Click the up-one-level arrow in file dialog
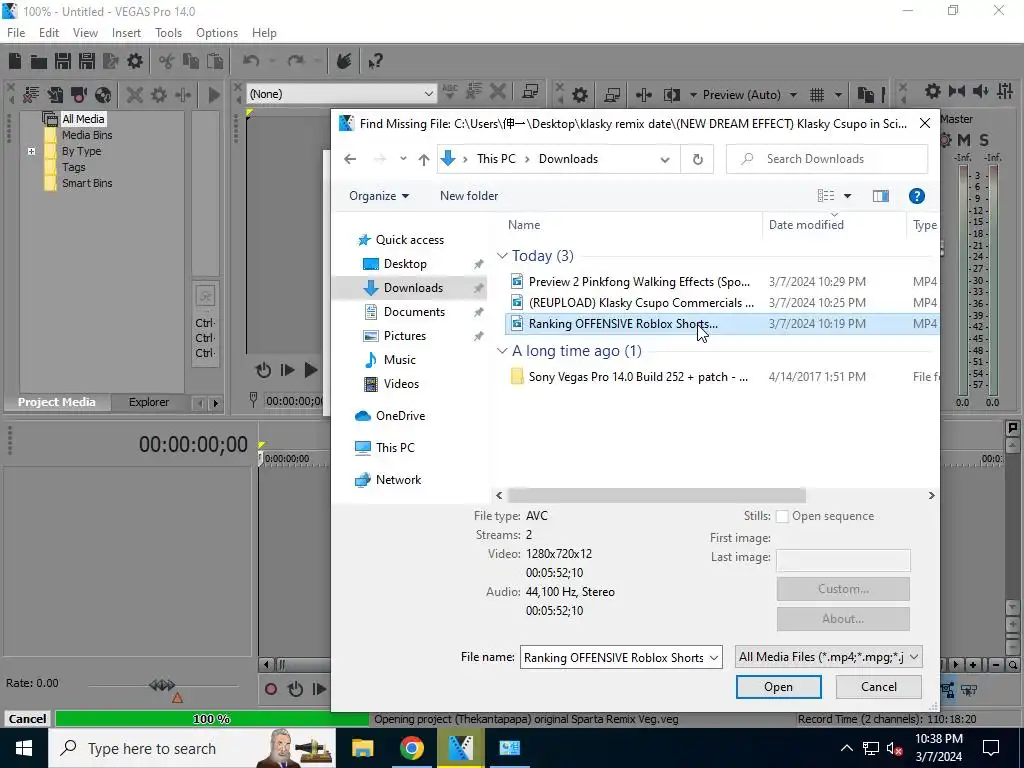 click(x=424, y=159)
